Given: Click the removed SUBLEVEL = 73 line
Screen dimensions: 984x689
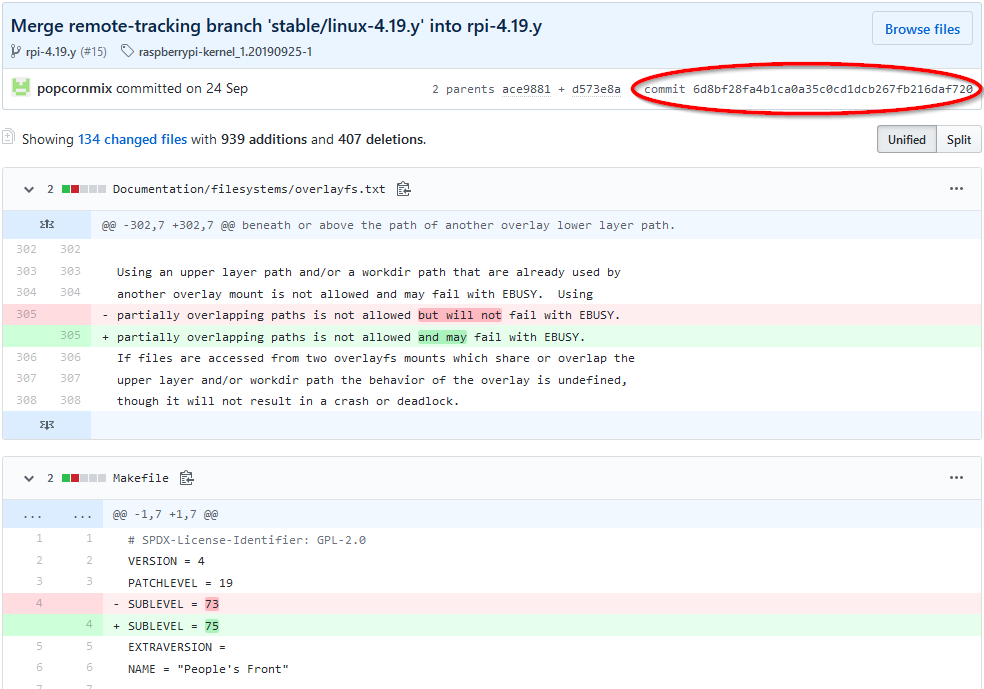Looking at the screenshot, I should 492,604.
